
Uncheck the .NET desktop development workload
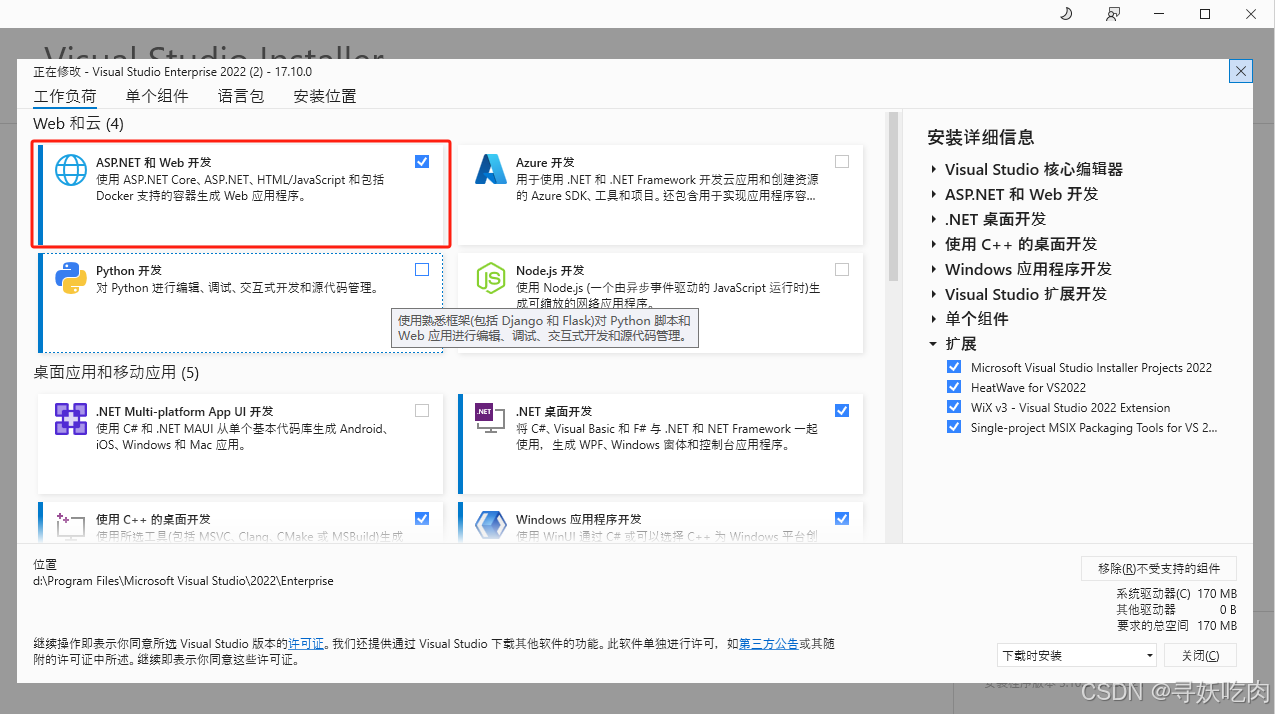click(x=842, y=410)
